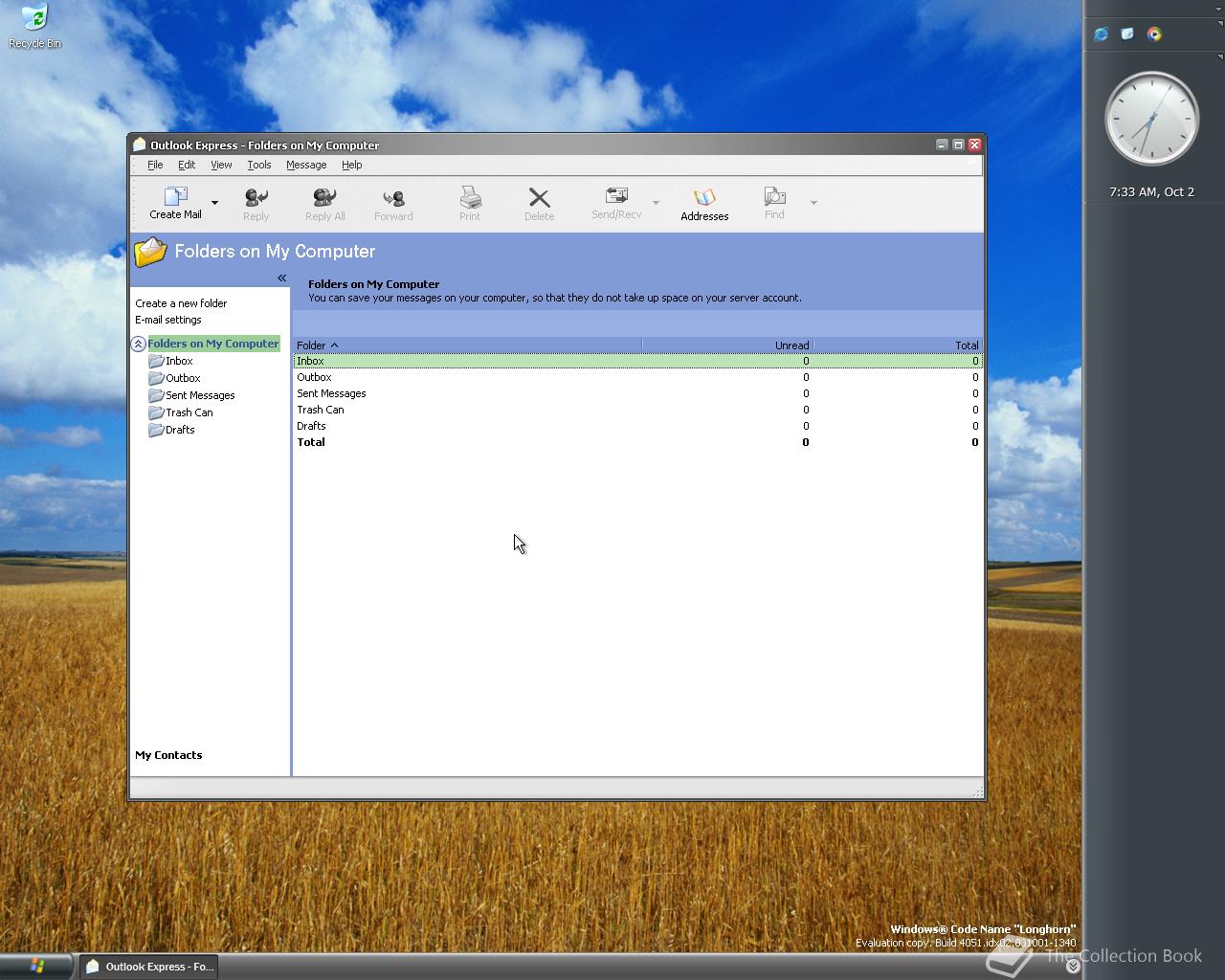The width and height of the screenshot is (1225, 980).
Task: Sort by the Folder column header
Action: (x=467, y=345)
